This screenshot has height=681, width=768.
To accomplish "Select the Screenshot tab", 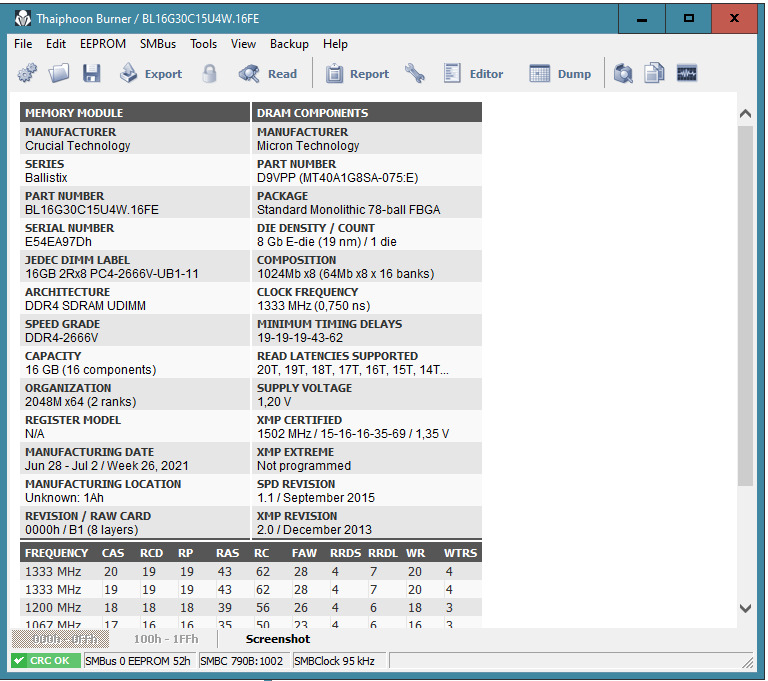I will click(278, 639).
